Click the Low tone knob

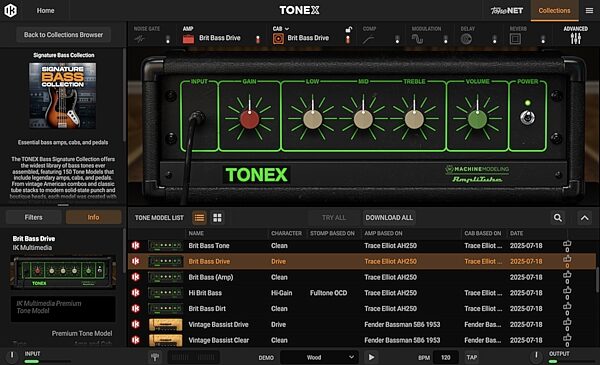[313, 119]
